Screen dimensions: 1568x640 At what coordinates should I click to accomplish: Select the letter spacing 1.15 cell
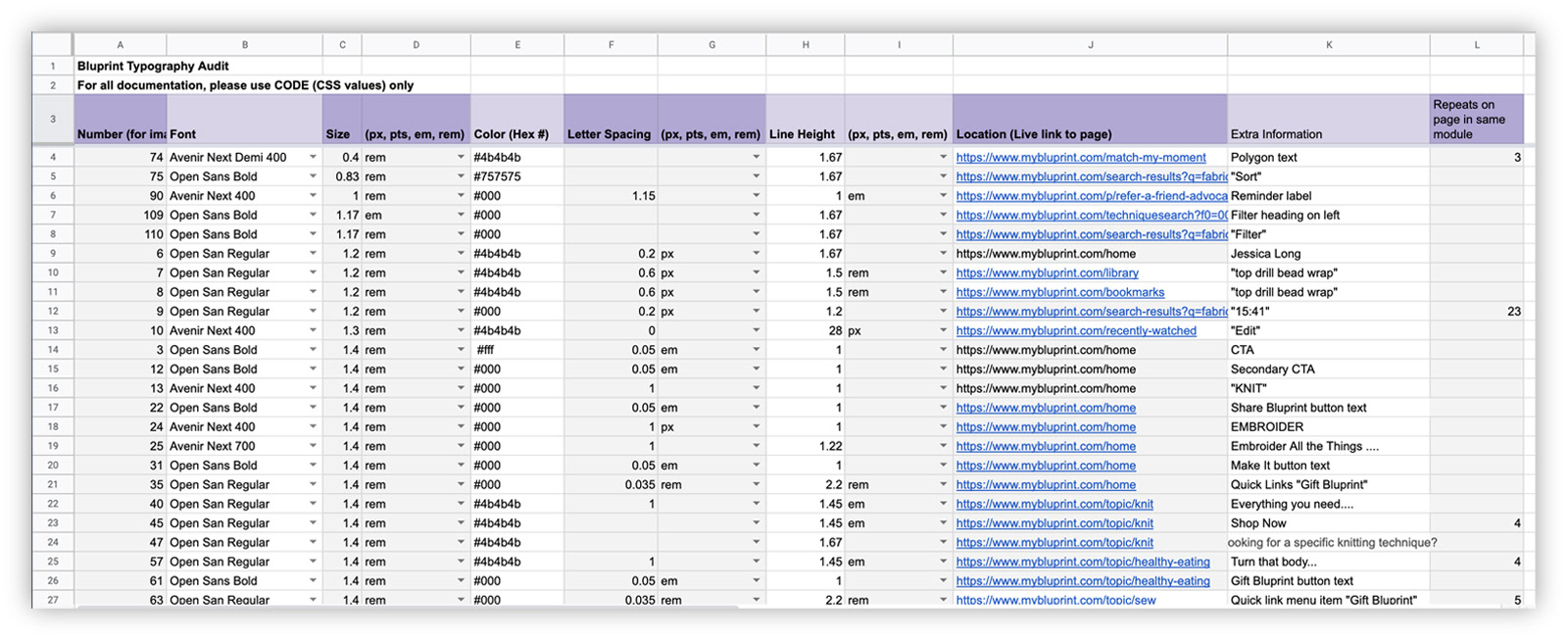tap(612, 196)
